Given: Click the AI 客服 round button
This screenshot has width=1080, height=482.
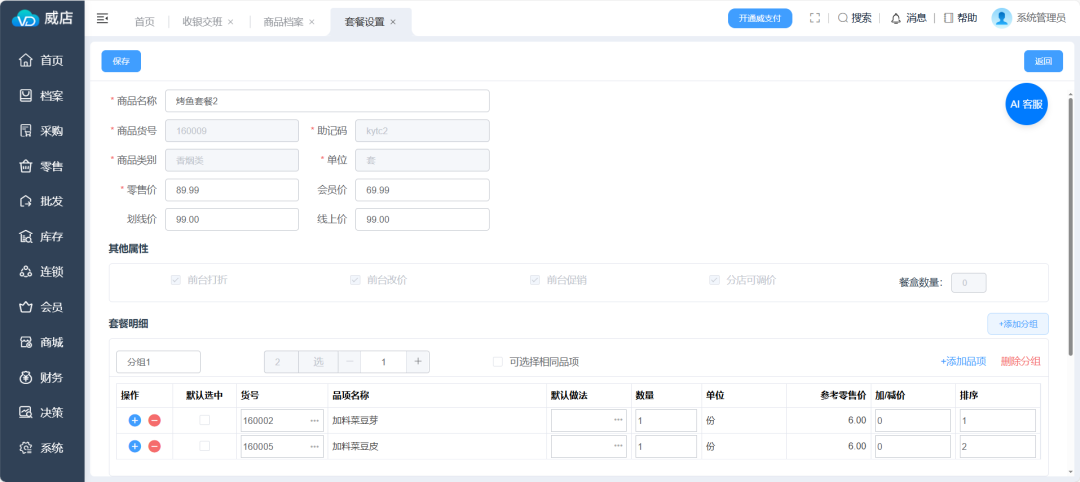Looking at the screenshot, I should coord(1026,104).
